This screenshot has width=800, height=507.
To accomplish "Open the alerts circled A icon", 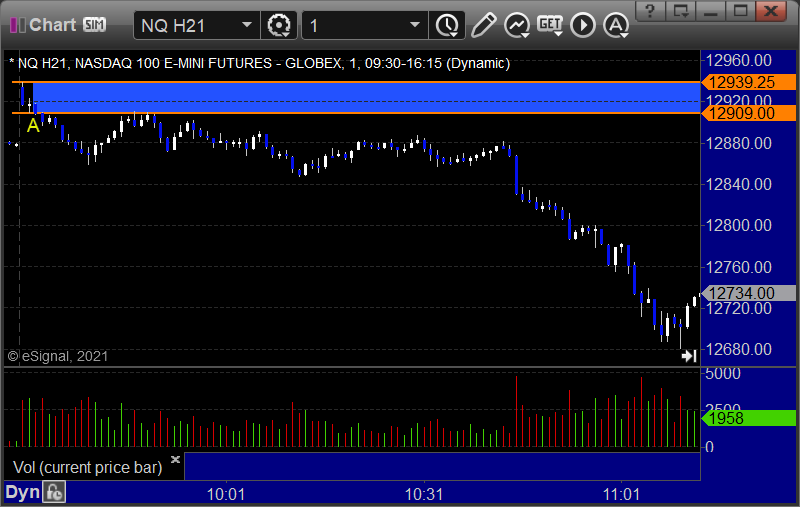I will tap(616, 25).
